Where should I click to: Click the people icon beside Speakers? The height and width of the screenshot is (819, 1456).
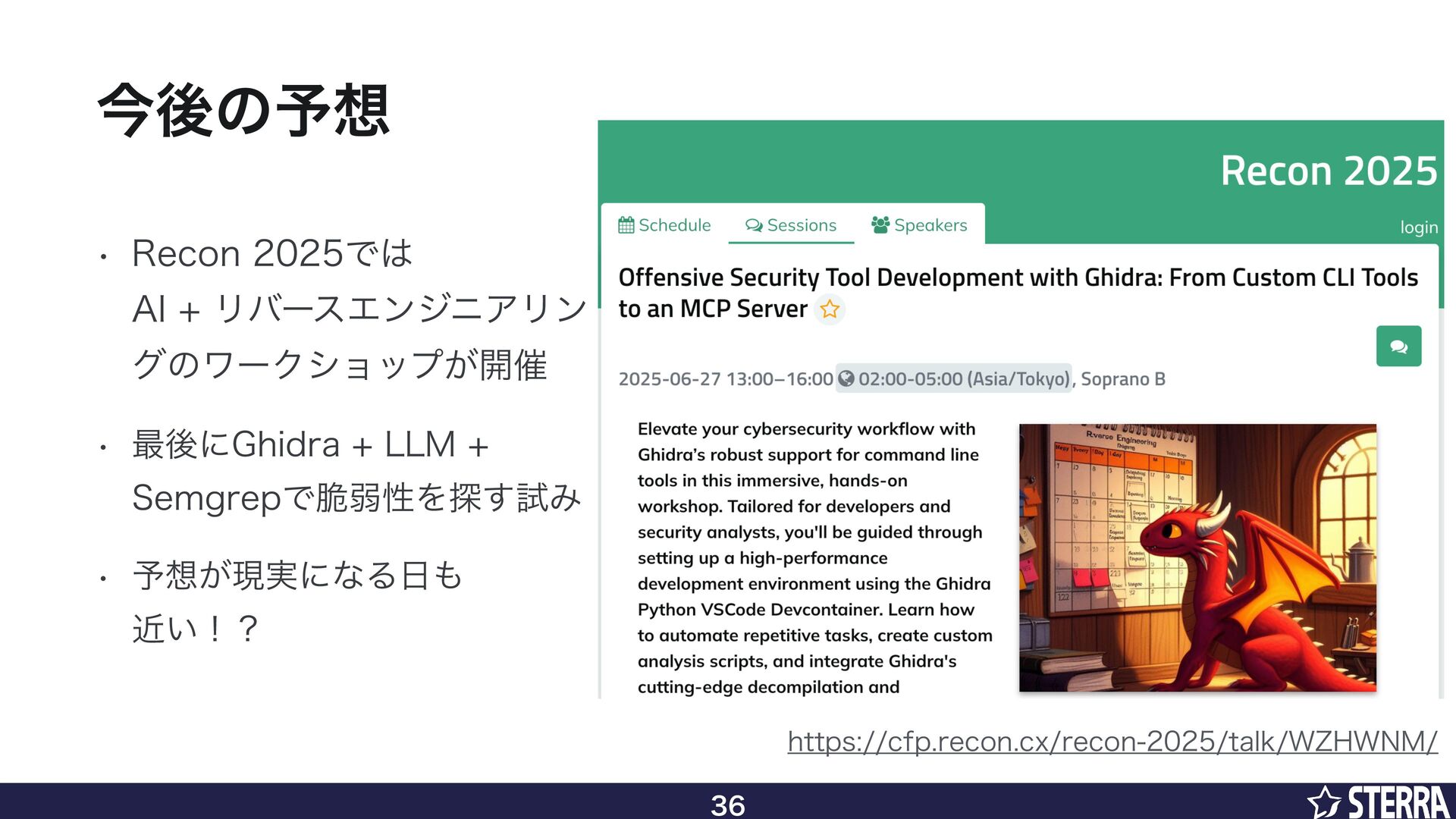point(880,225)
